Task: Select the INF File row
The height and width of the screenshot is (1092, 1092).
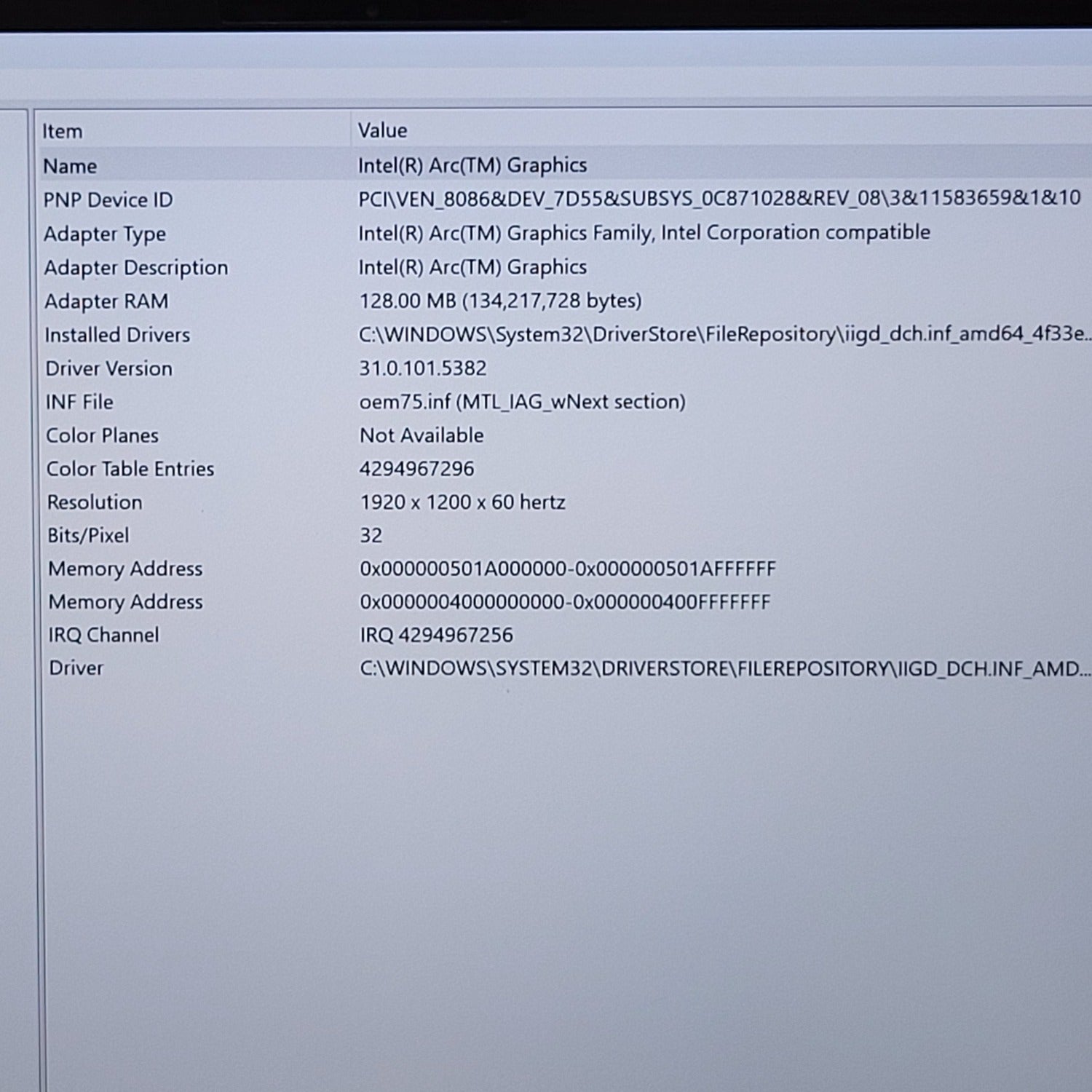Action: 79,402
